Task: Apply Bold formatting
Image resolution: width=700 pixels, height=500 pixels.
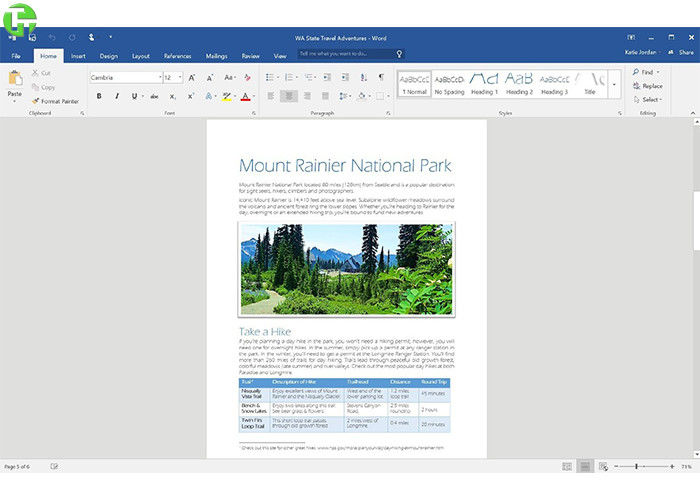Action: 99,96
